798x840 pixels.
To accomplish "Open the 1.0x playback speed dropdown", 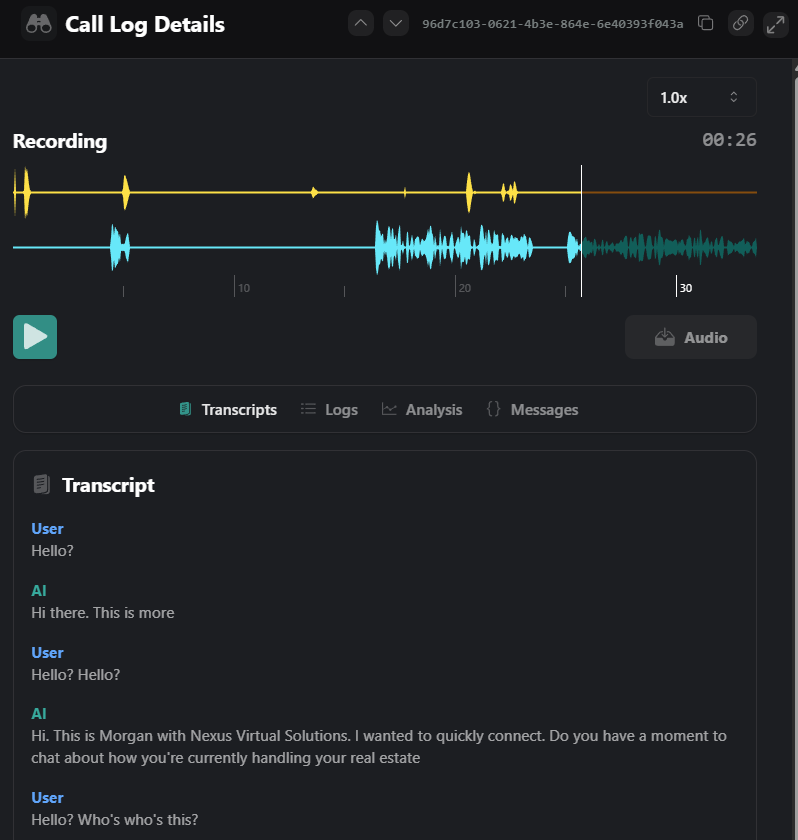I will (x=702, y=97).
